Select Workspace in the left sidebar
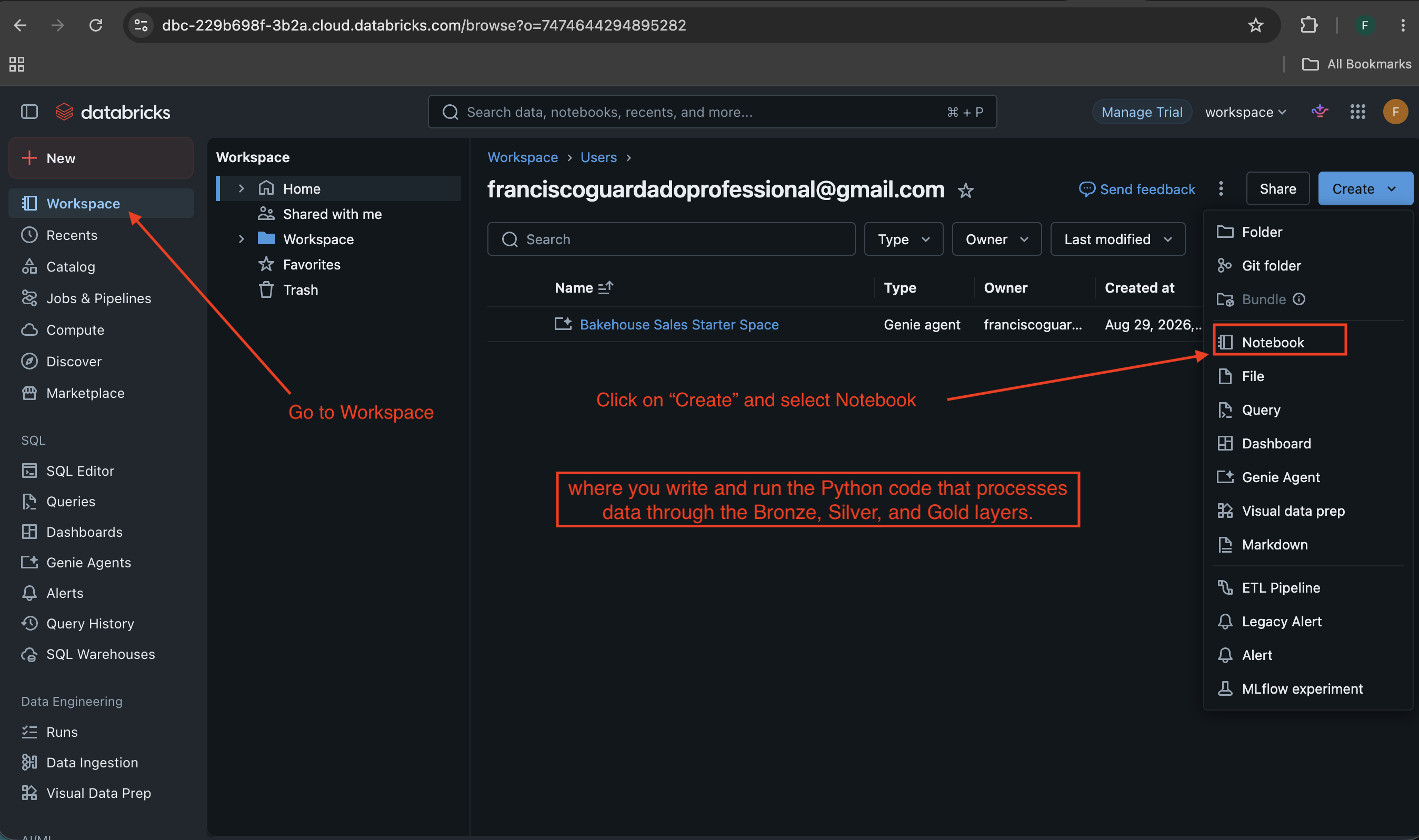The image size is (1419, 840). 101,203
